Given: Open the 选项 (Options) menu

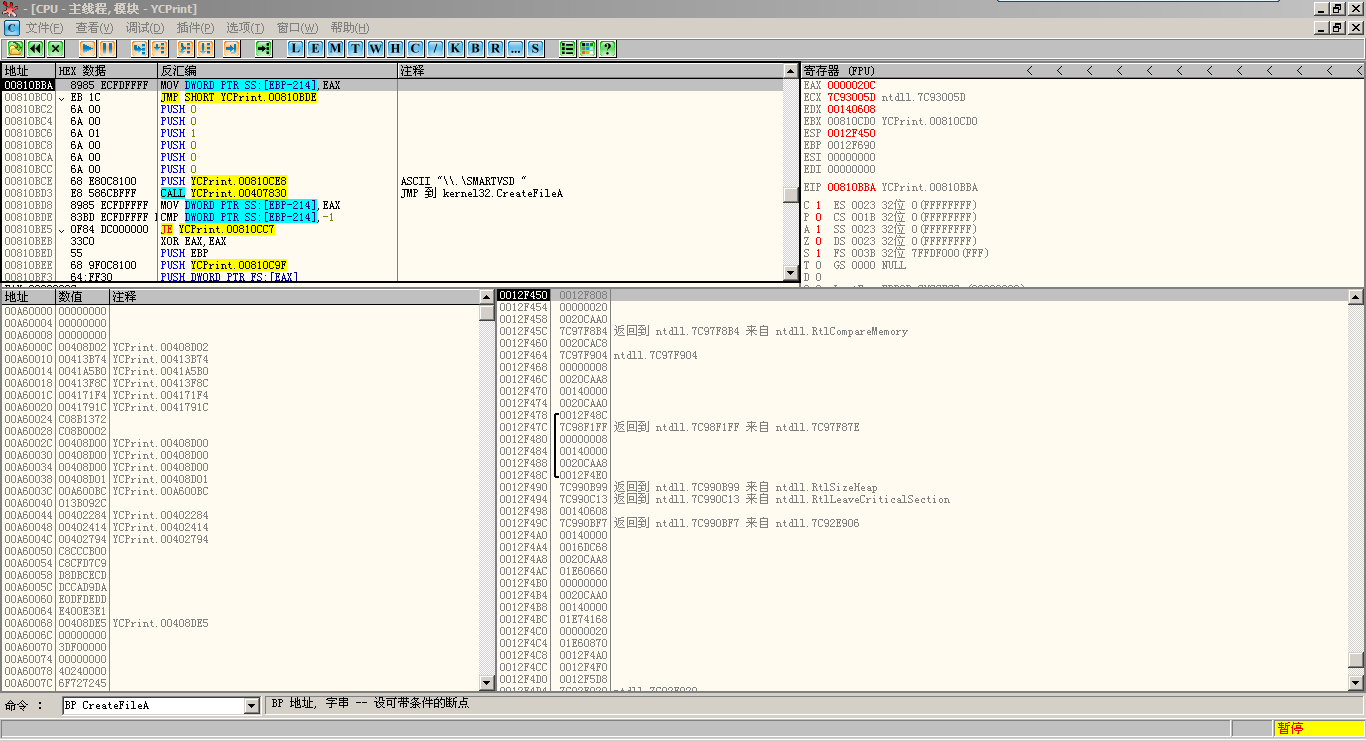Looking at the screenshot, I should pos(245,28).
